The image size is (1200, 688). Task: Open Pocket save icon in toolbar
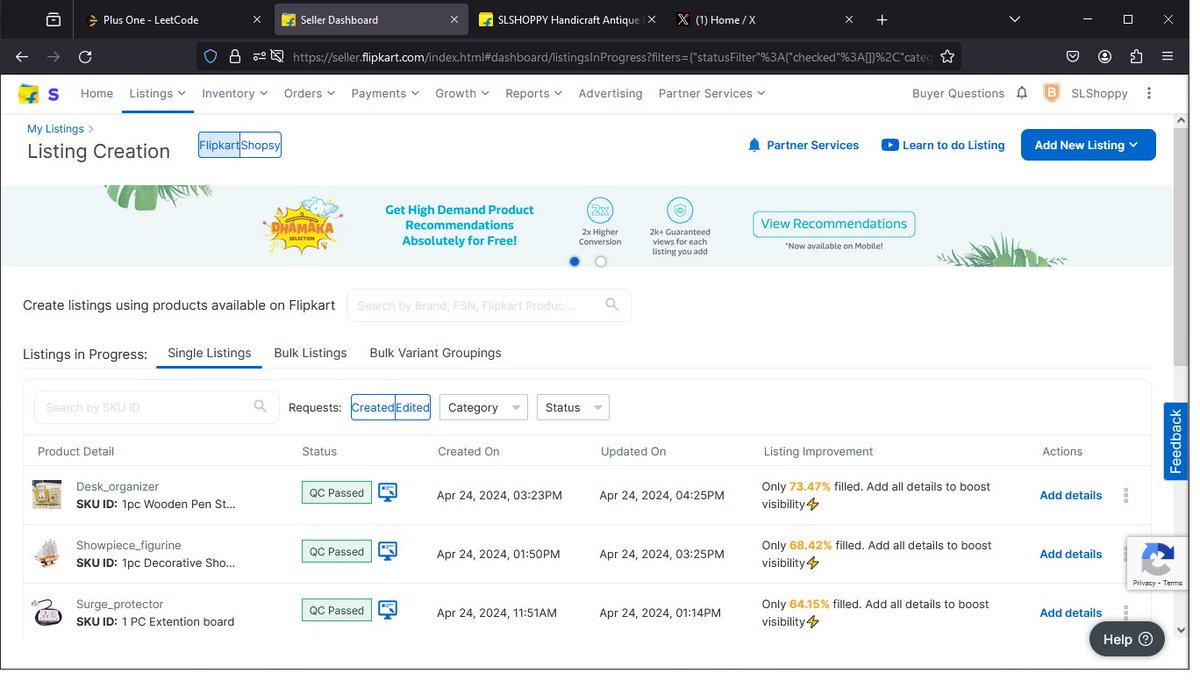coord(1072,57)
